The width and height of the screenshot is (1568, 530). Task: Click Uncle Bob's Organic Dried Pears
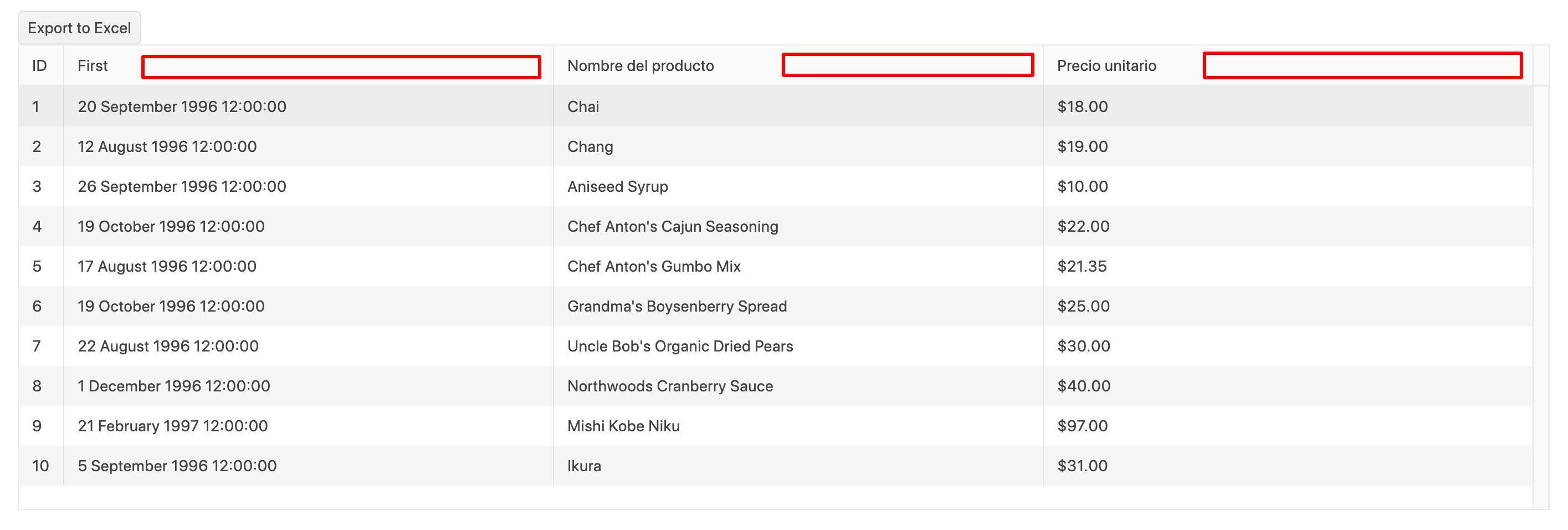[680, 346]
